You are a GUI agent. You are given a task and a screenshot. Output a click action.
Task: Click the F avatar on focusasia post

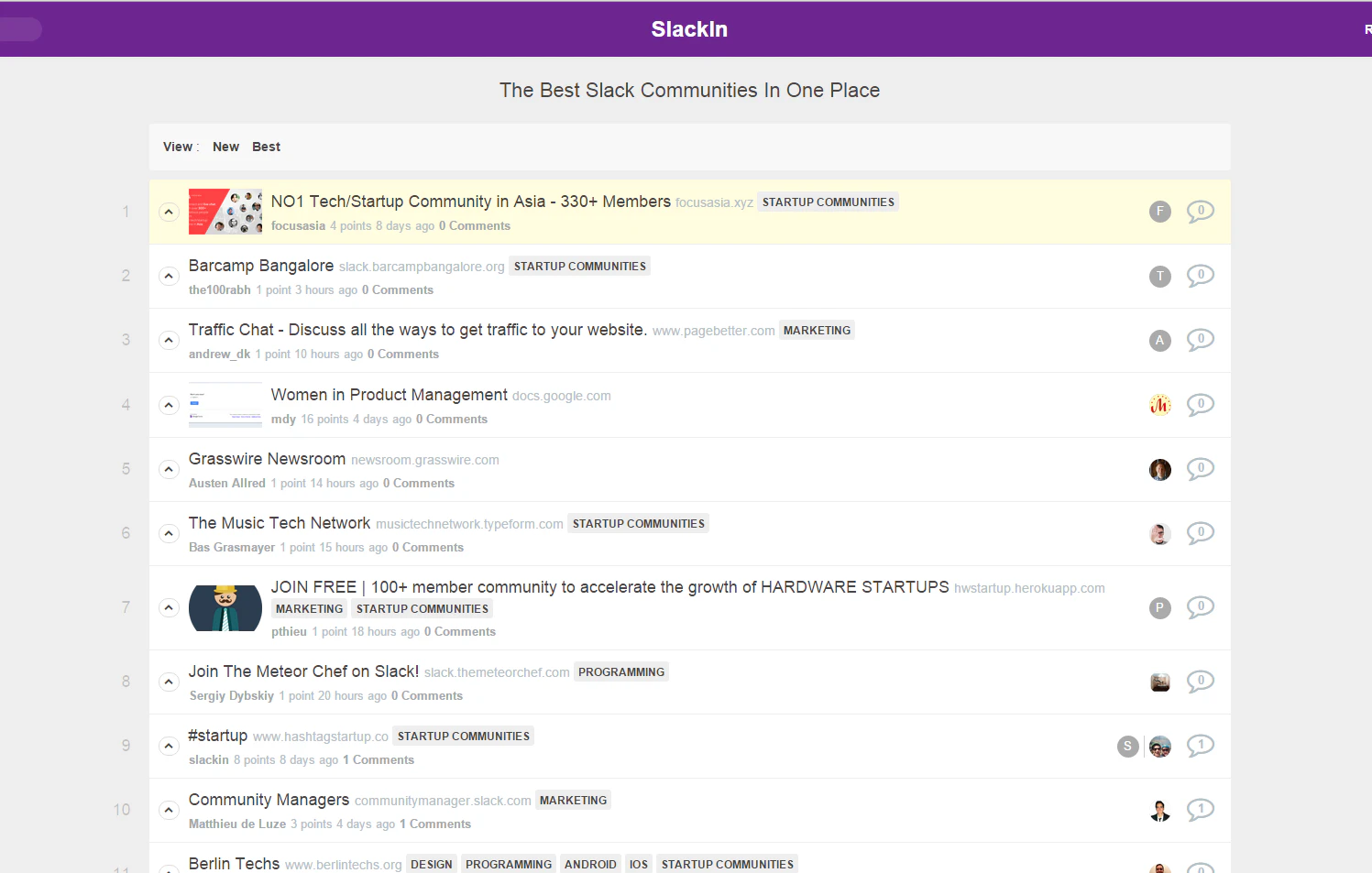coord(1160,212)
